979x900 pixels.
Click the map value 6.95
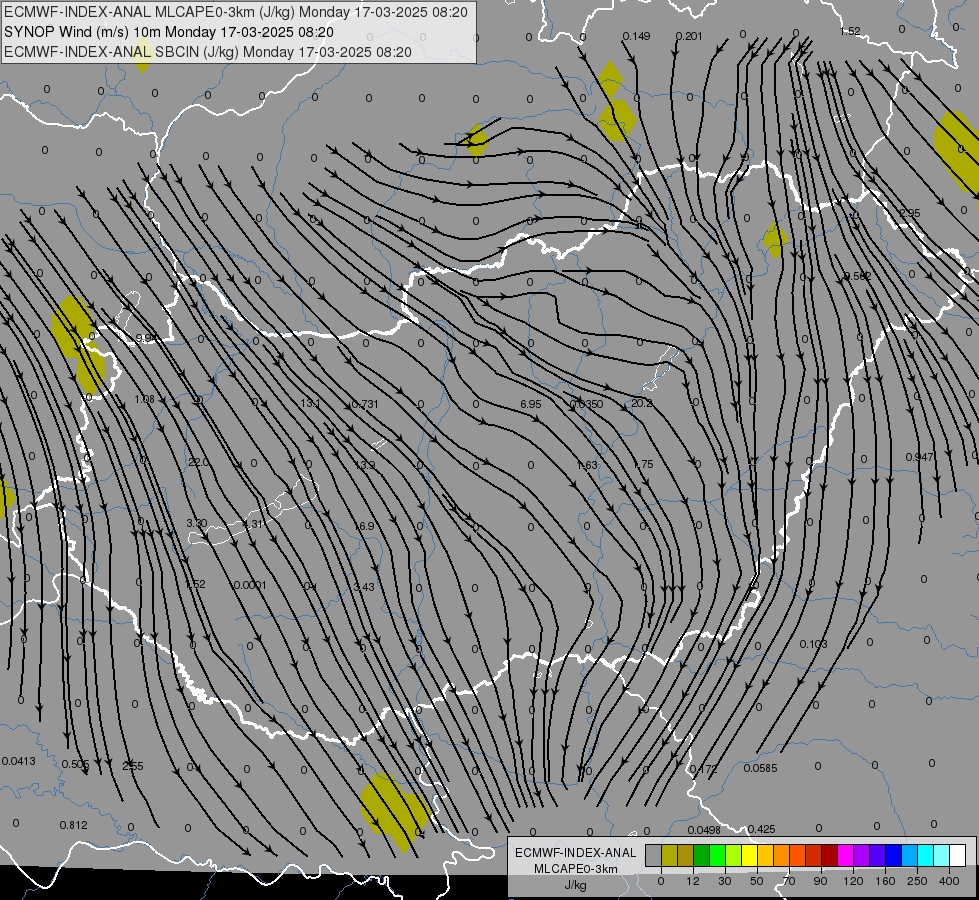coord(531,404)
